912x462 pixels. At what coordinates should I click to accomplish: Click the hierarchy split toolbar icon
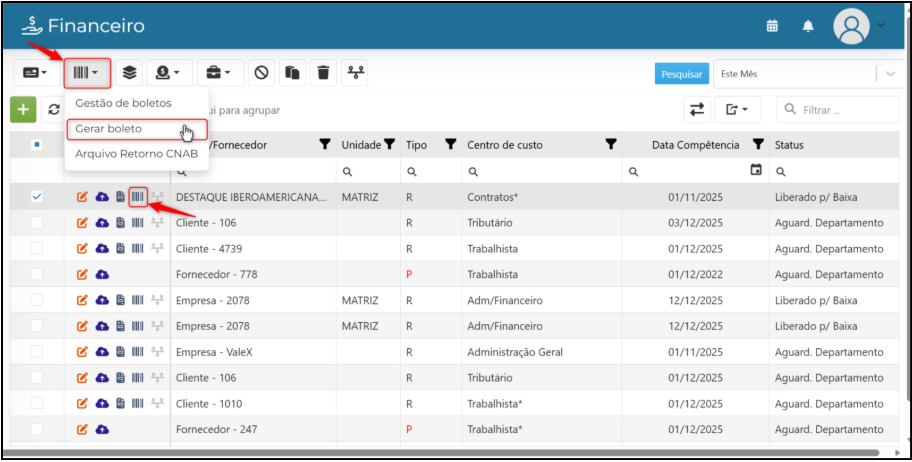point(354,73)
